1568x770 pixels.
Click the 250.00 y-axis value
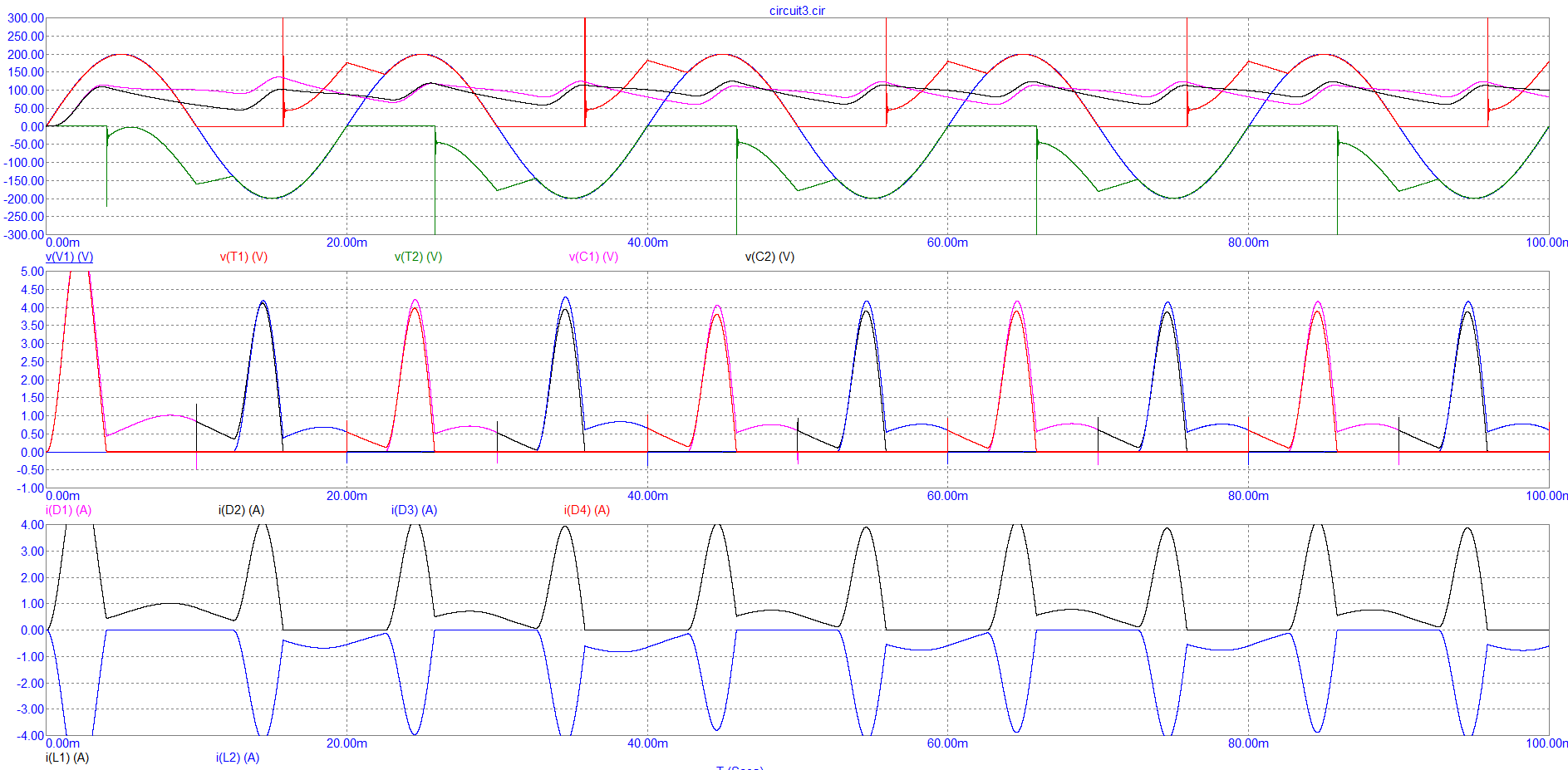(26, 37)
